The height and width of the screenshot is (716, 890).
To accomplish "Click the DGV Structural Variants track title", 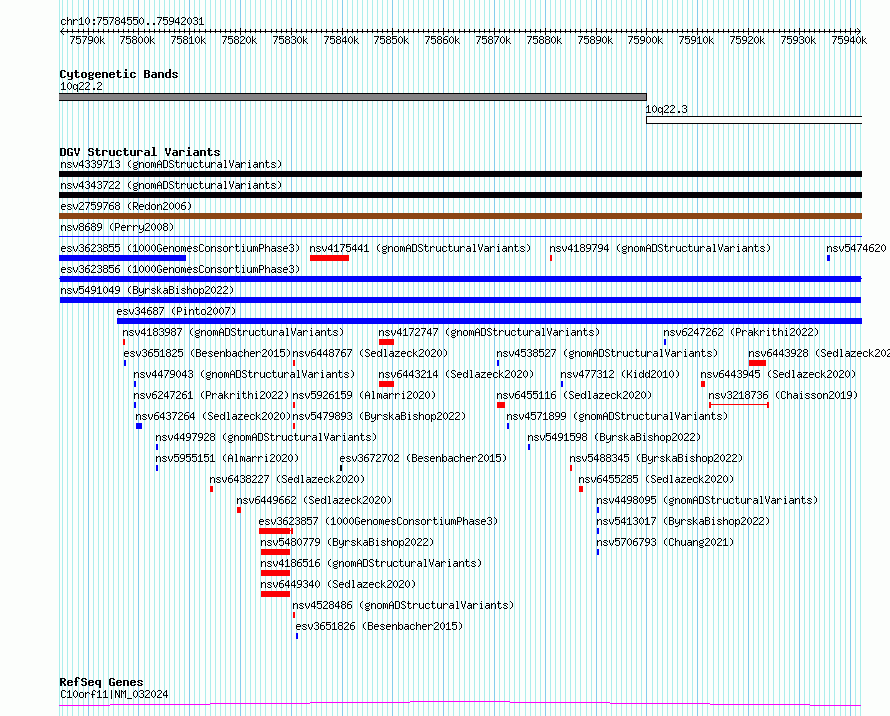I will (x=140, y=152).
